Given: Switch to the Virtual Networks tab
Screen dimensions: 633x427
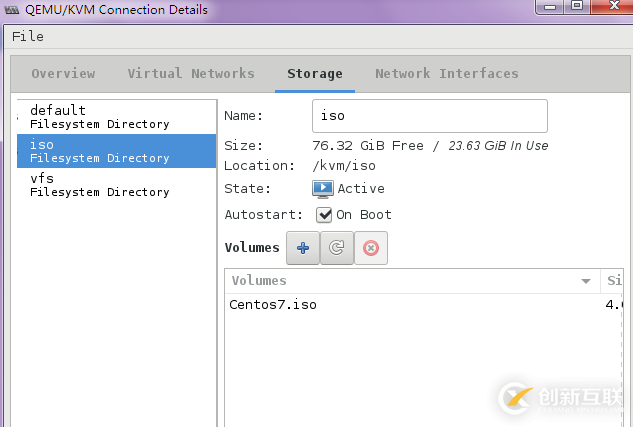Looking at the screenshot, I should click(x=191, y=73).
